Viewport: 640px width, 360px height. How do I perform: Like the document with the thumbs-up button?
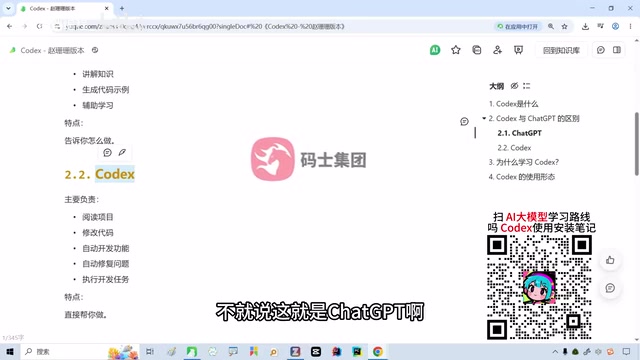pyautogui.click(x=610, y=260)
